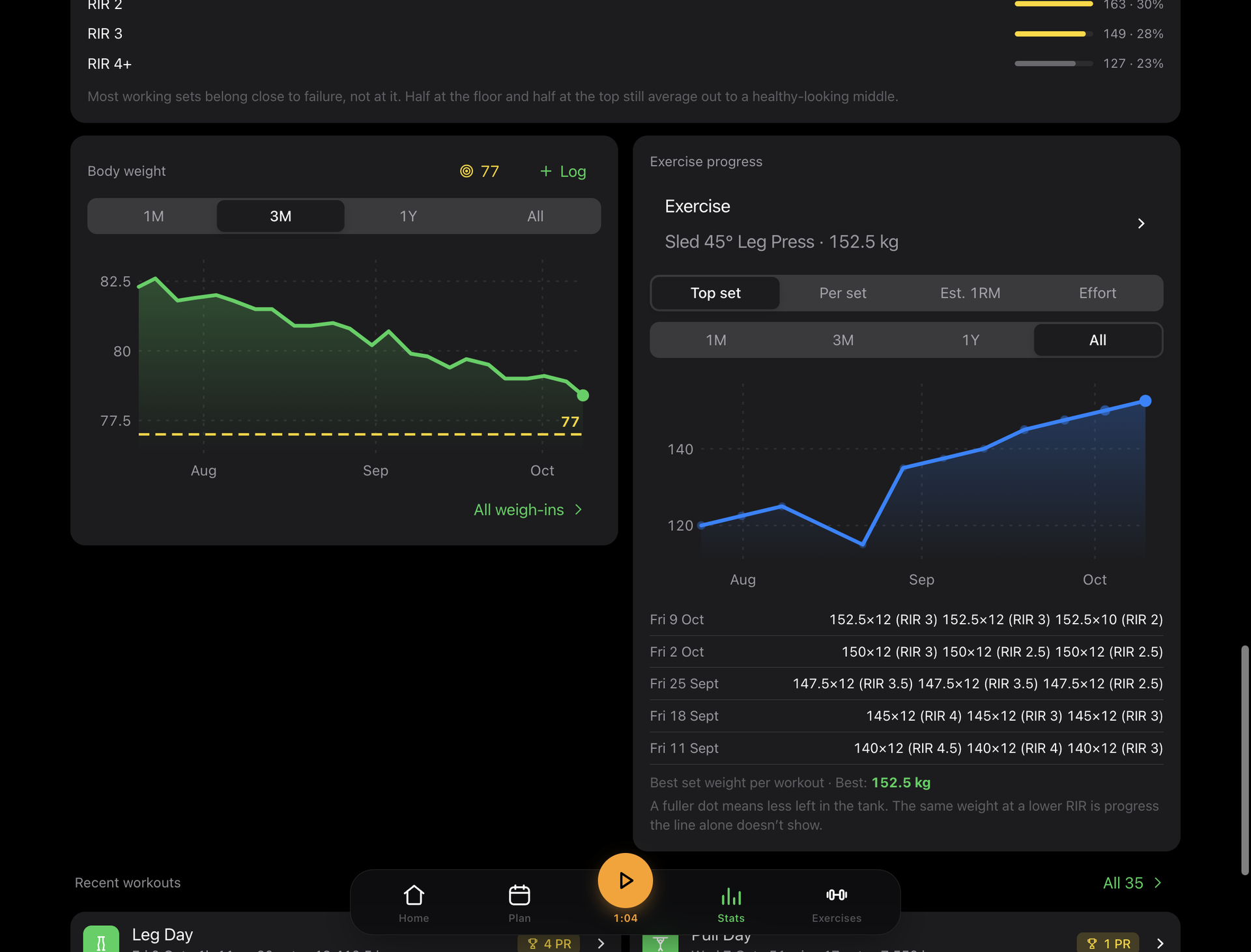Select 1Y range in Exercise progress
The image size is (1251, 952).
(970, 340)
